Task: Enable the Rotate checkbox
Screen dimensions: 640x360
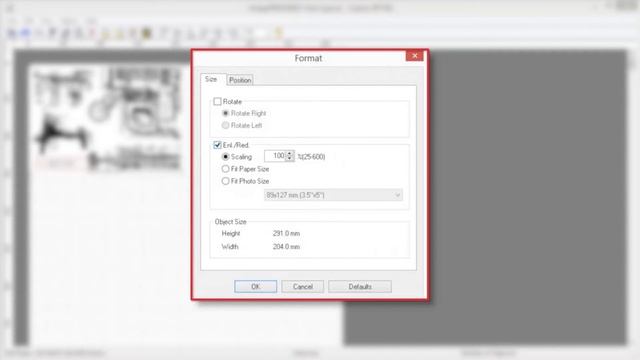Action: point(217,101)
